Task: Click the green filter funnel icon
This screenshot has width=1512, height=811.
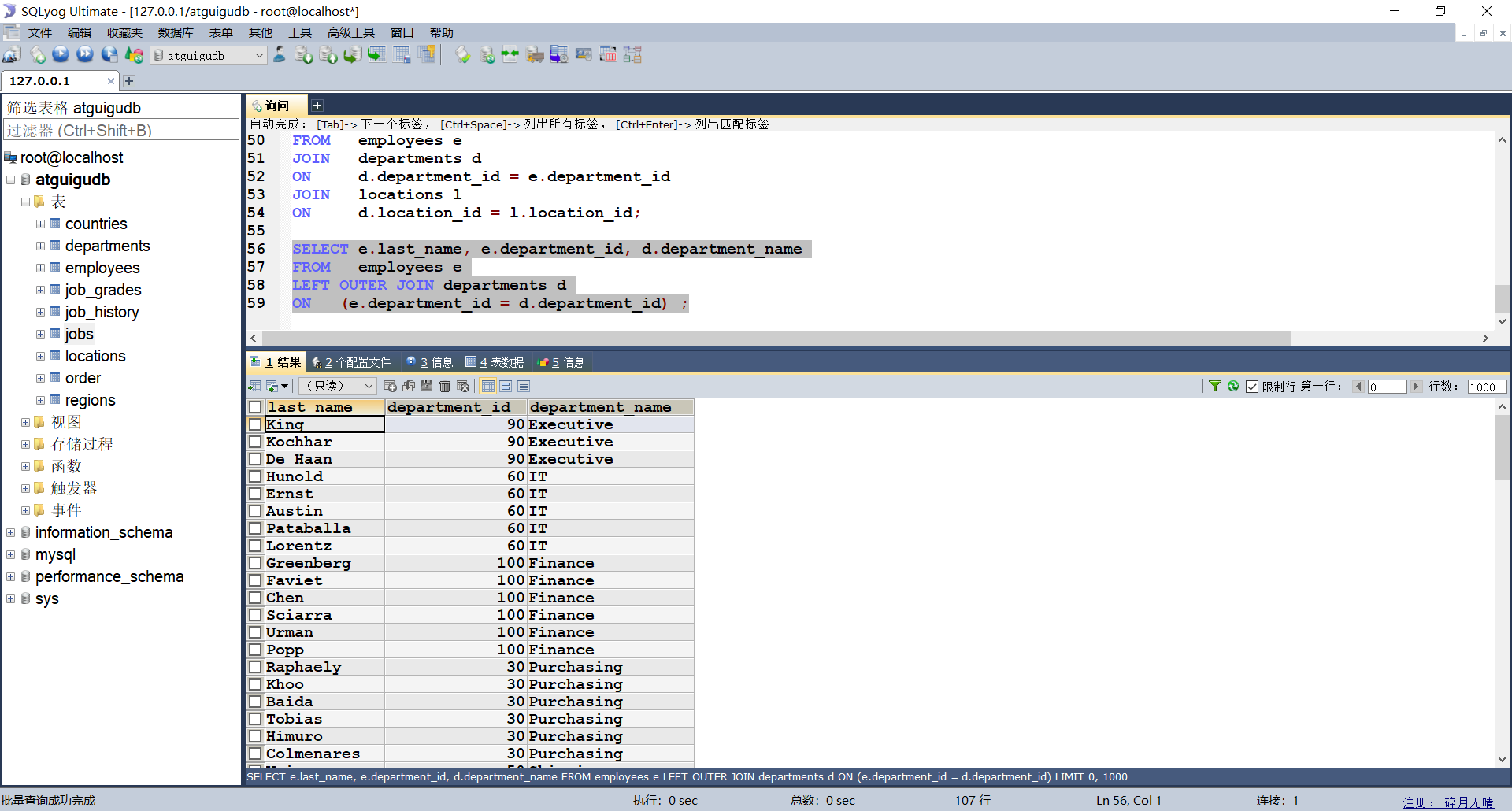Action: click(1215, 386)
